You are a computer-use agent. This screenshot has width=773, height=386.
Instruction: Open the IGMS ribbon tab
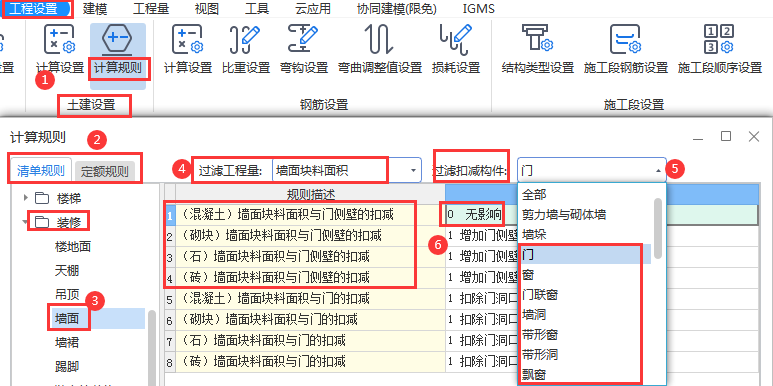pos(479,8)
